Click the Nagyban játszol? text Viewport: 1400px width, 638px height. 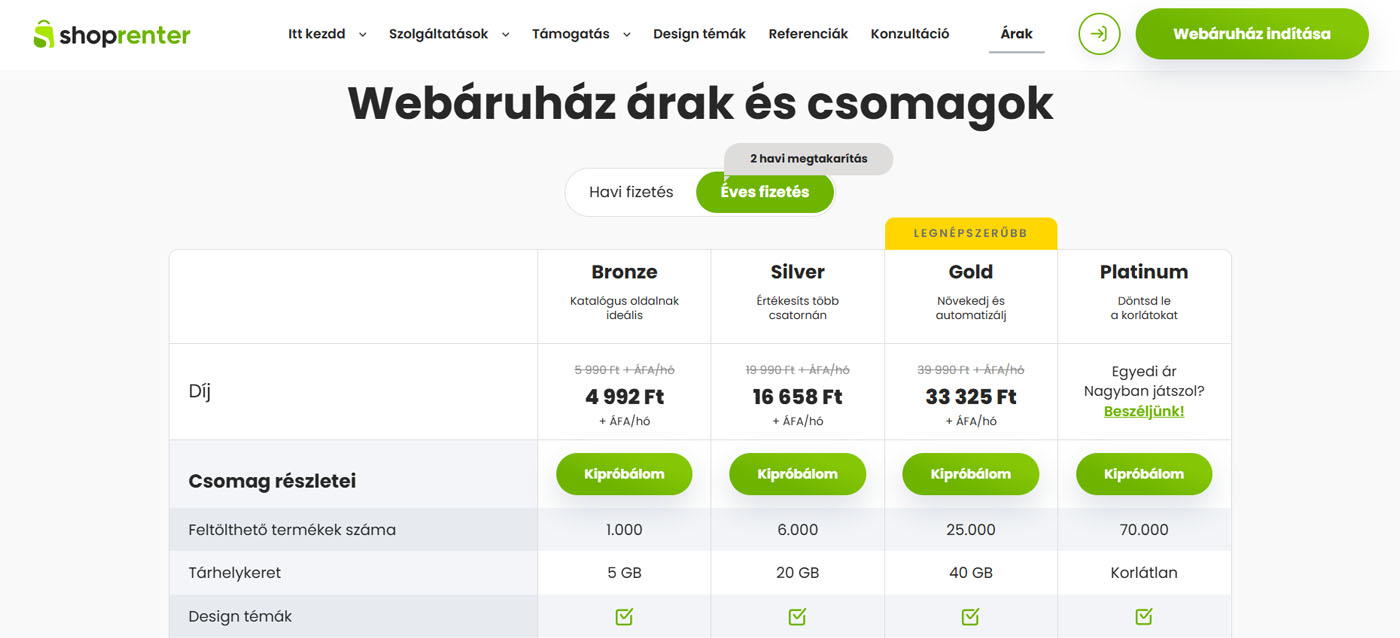pyautogui.click(x=1144, y=391)
